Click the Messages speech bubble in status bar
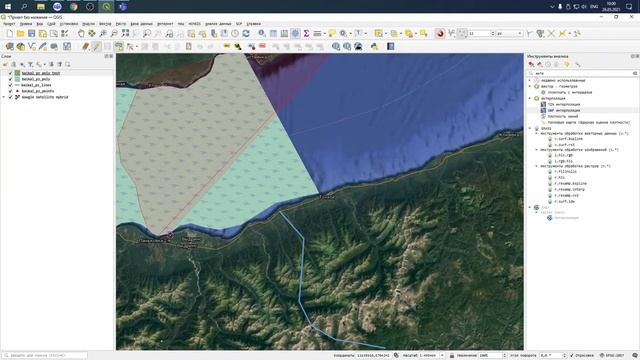The width and height of the screenshot is (640, 360). pos(635,356)
